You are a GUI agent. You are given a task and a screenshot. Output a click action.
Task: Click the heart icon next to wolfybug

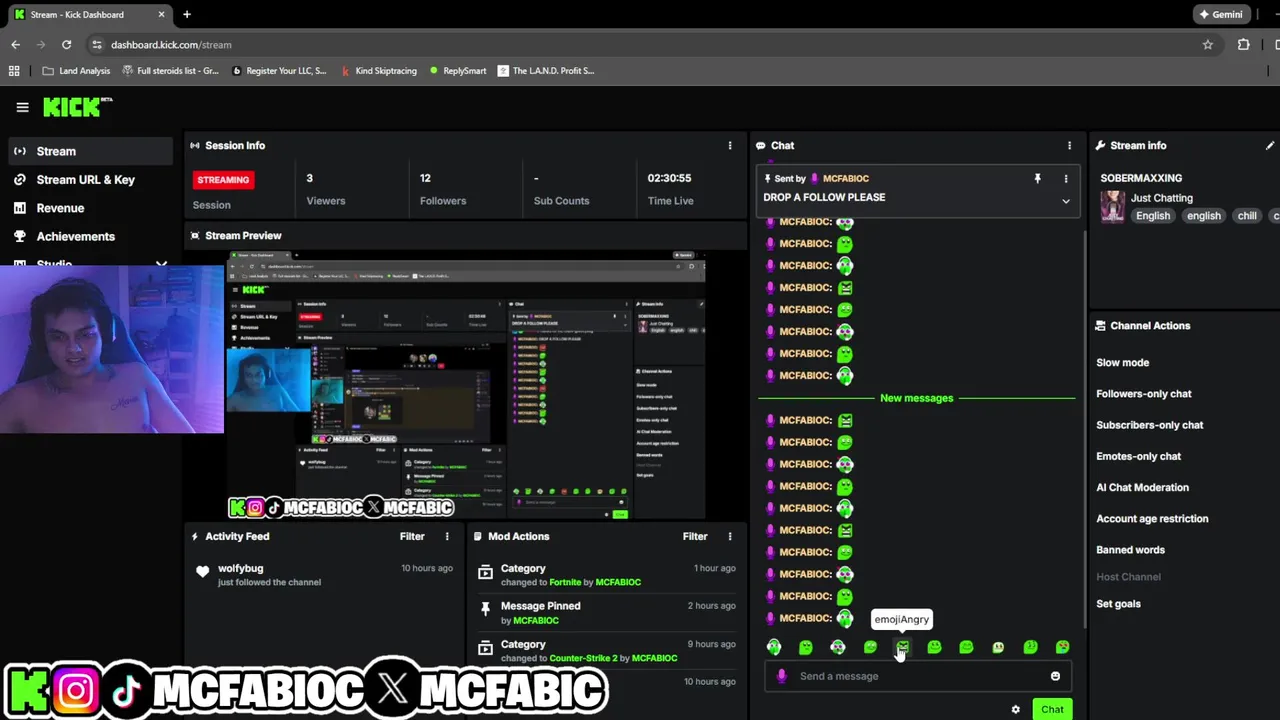tap(203, 572)
